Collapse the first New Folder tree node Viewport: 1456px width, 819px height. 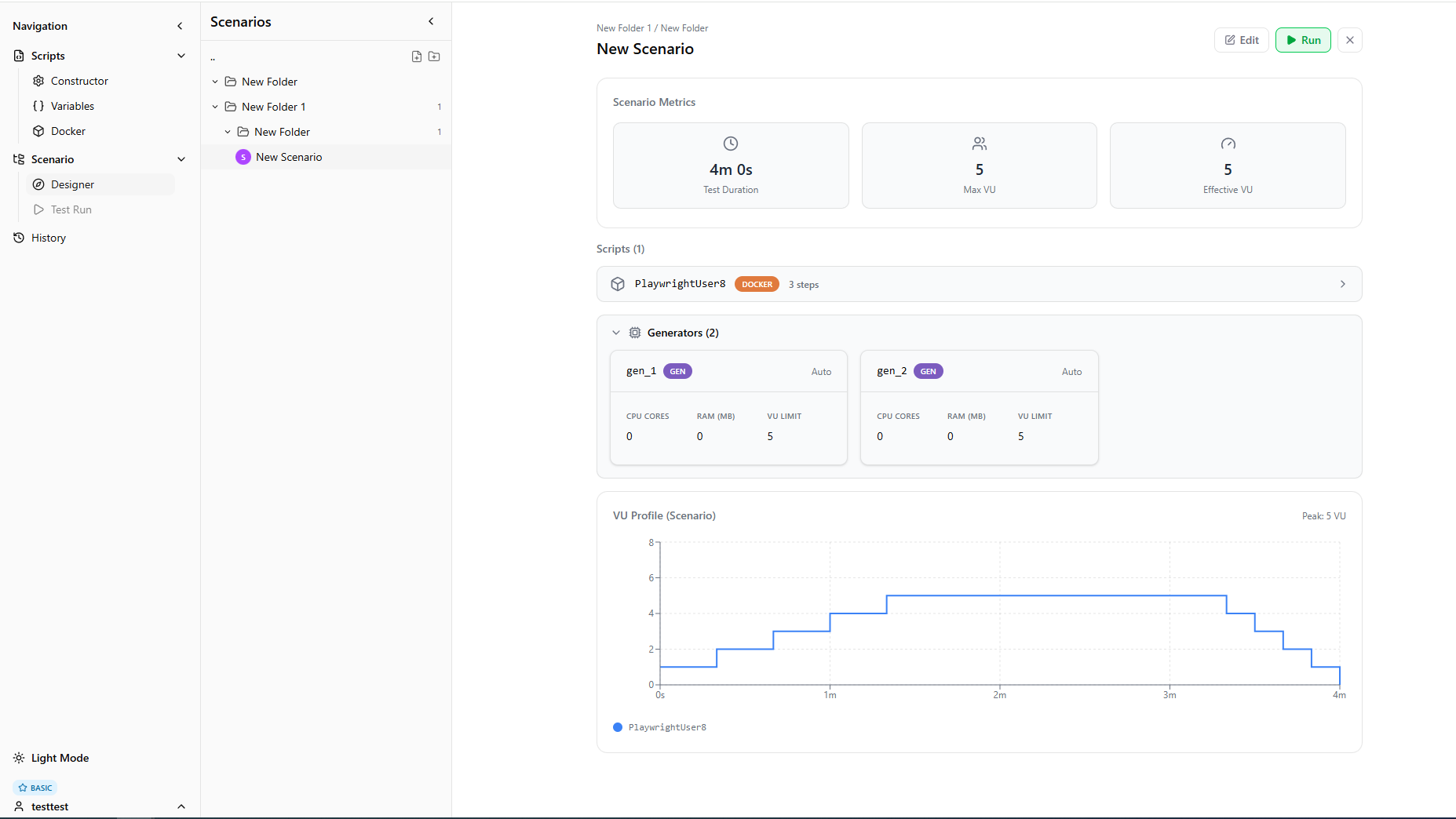[215, 82]
